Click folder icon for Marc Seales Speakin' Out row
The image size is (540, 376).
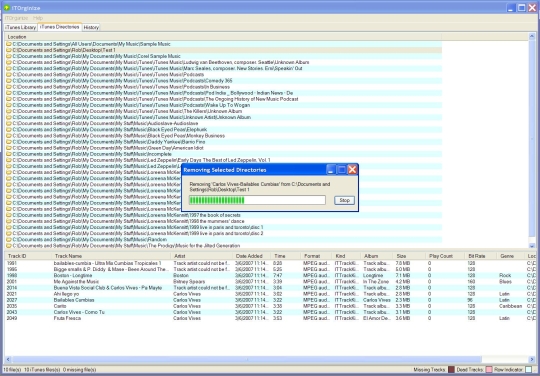pyautogui.click(x=9, y=69)
